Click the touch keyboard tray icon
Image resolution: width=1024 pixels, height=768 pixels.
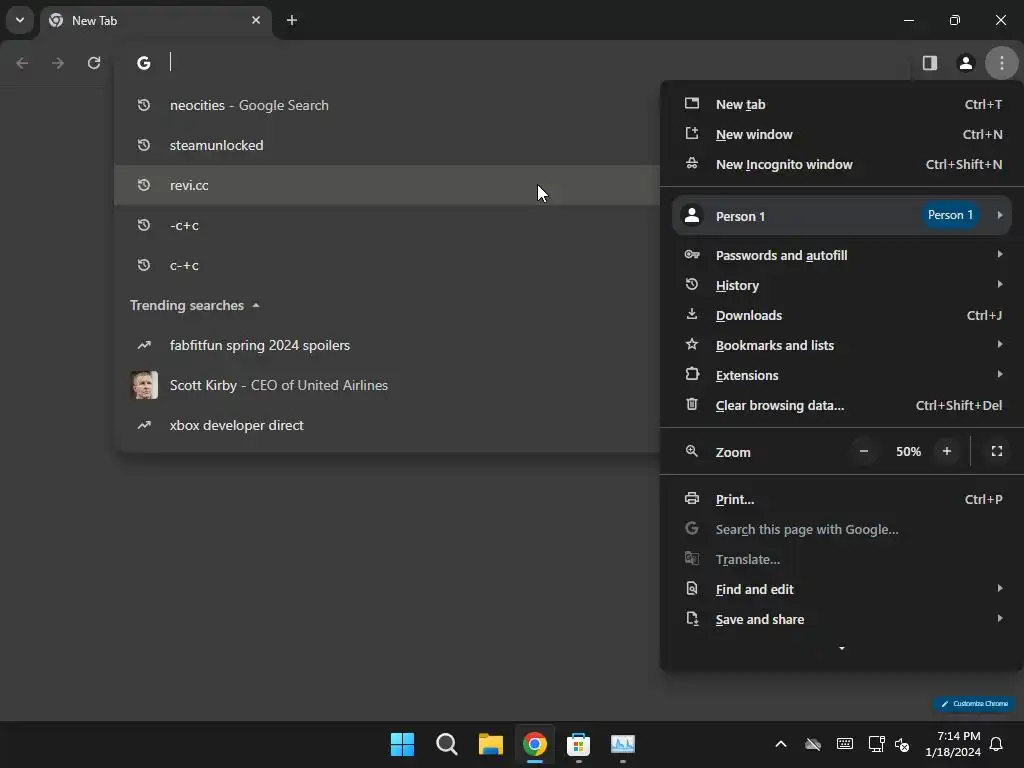pyautogui.click(x=844, y=744)
